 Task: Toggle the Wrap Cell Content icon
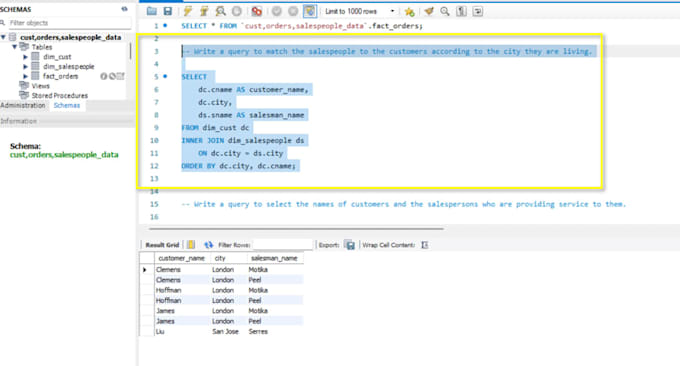[x=425, y=245]
